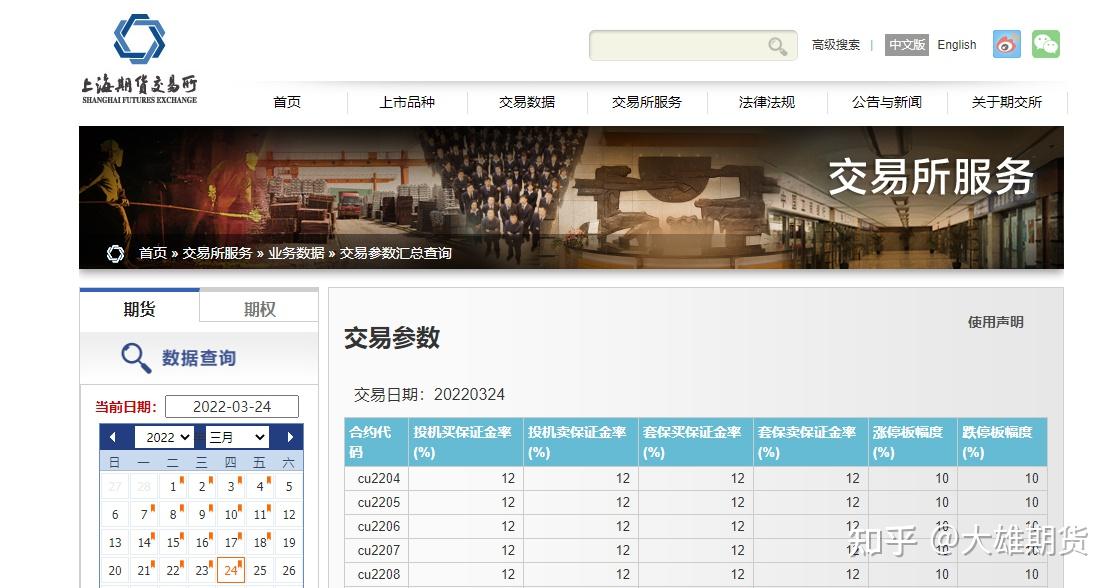Image resolution: width=1118 pixels, height=588 pixels.
Task: Open the 上市品种 menu item
Action: [x=407, y=102]
